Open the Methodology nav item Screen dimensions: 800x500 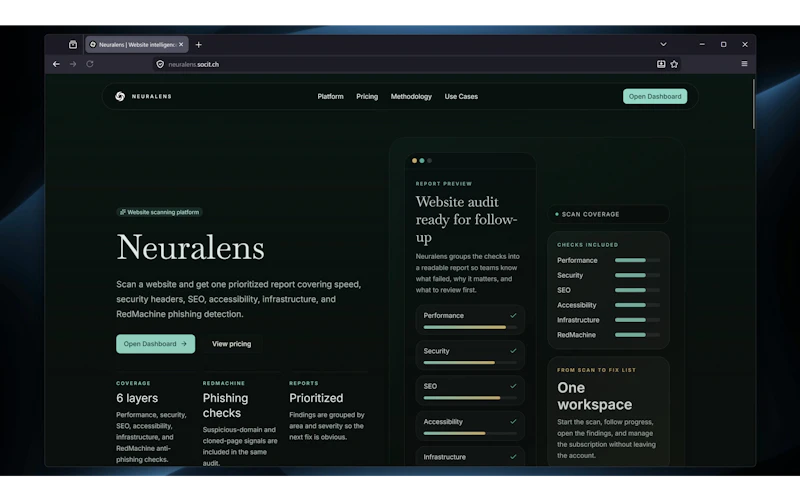pyautogui.click(x=411, y=96)
